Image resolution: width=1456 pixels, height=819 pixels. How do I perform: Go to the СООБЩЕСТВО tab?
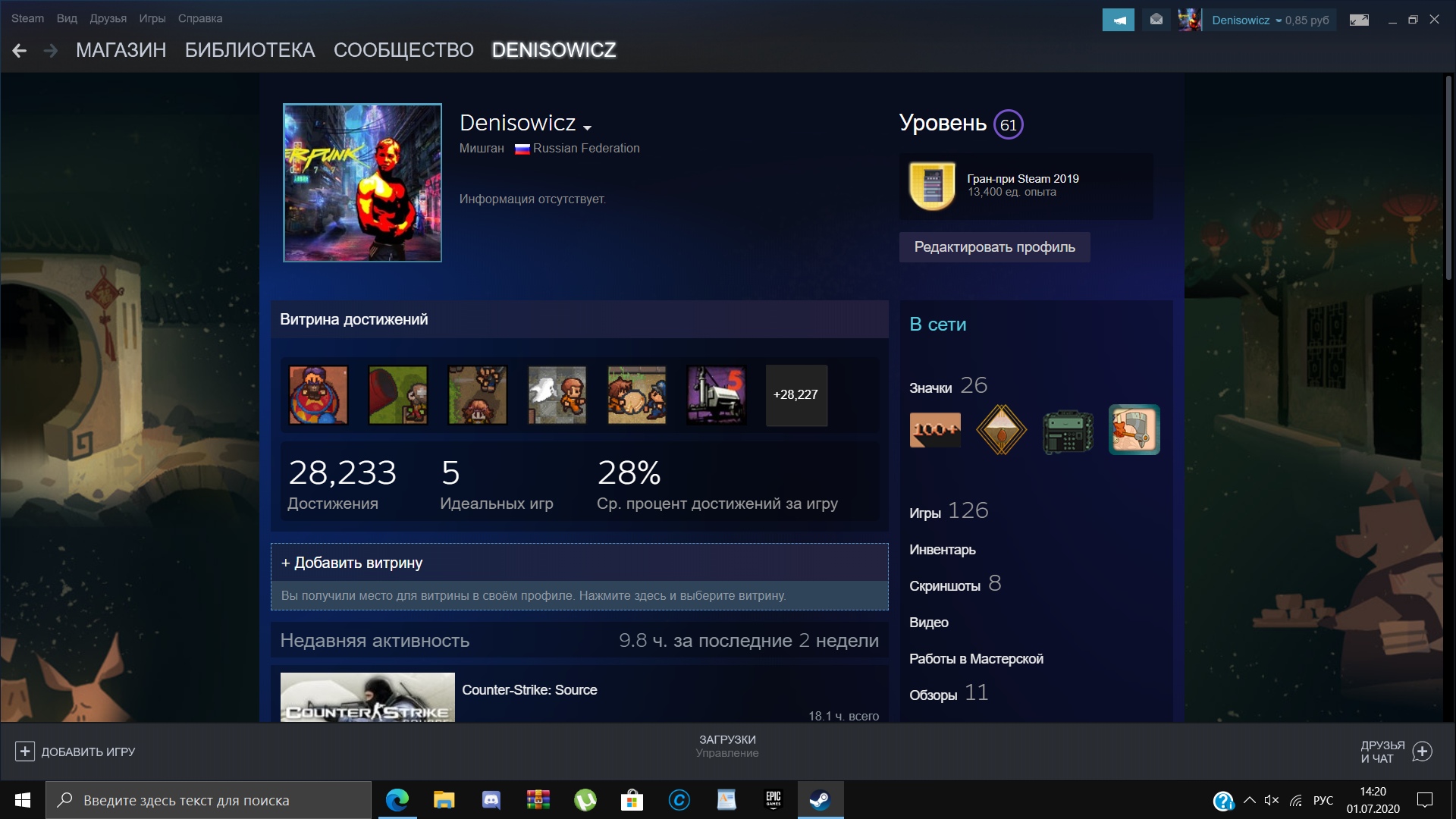[x=403, y=50]
